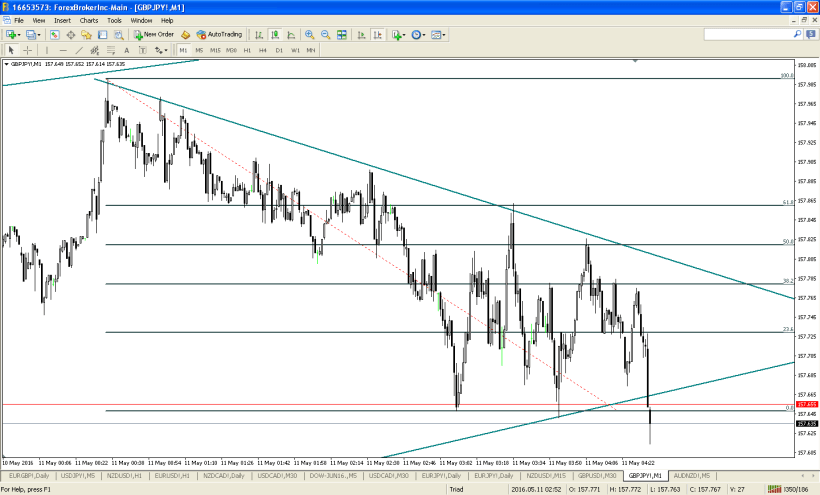Image resolution: width=820 pixels, height=495 pixels.
Task: Switch to M15 timeframe
Action: pos(215,50)
